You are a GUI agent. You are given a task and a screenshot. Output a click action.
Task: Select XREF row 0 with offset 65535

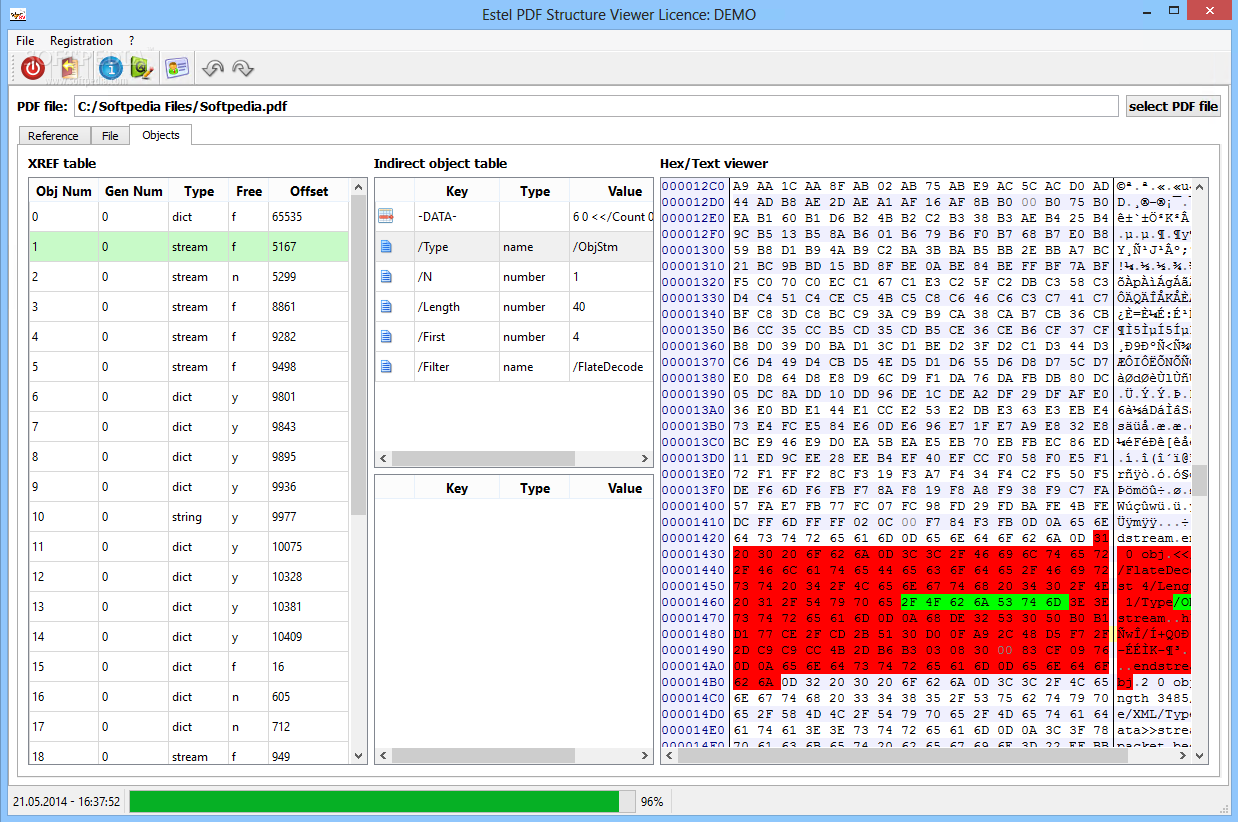point(189,217)
